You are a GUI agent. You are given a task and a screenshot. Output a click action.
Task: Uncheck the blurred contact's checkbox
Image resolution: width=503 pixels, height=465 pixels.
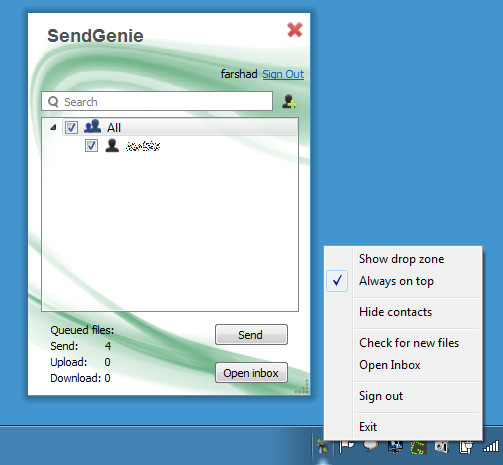click(91, 146)
